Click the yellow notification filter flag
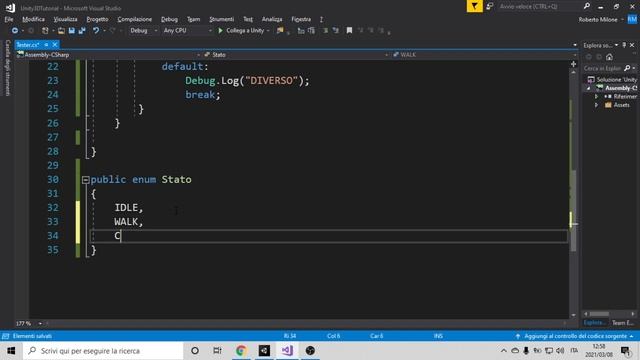640x360 pixels. (x=474, y=6)
